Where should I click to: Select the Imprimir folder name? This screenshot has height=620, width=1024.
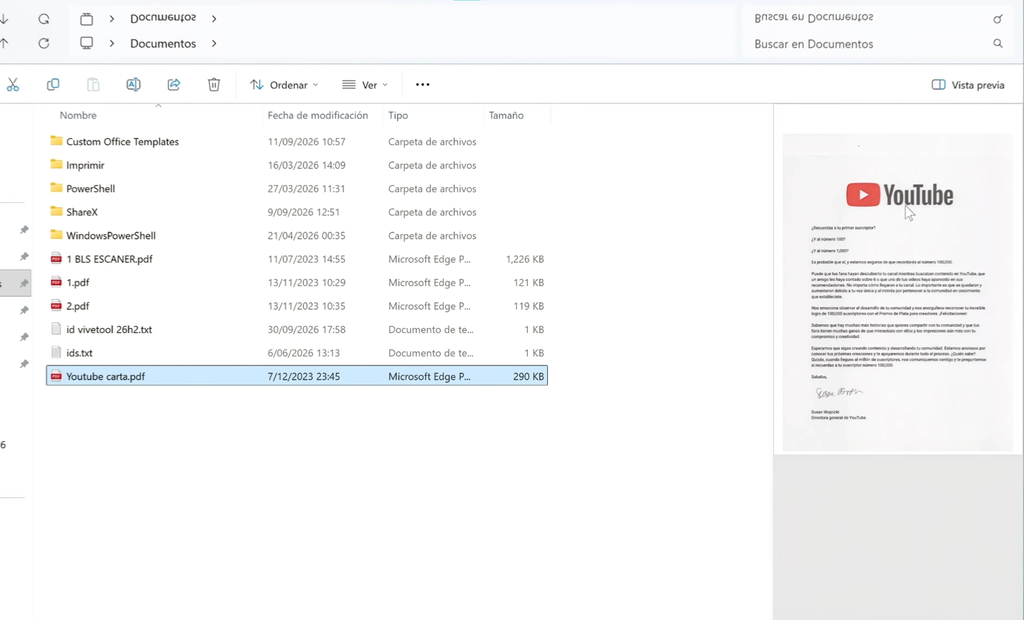[85, 165]
